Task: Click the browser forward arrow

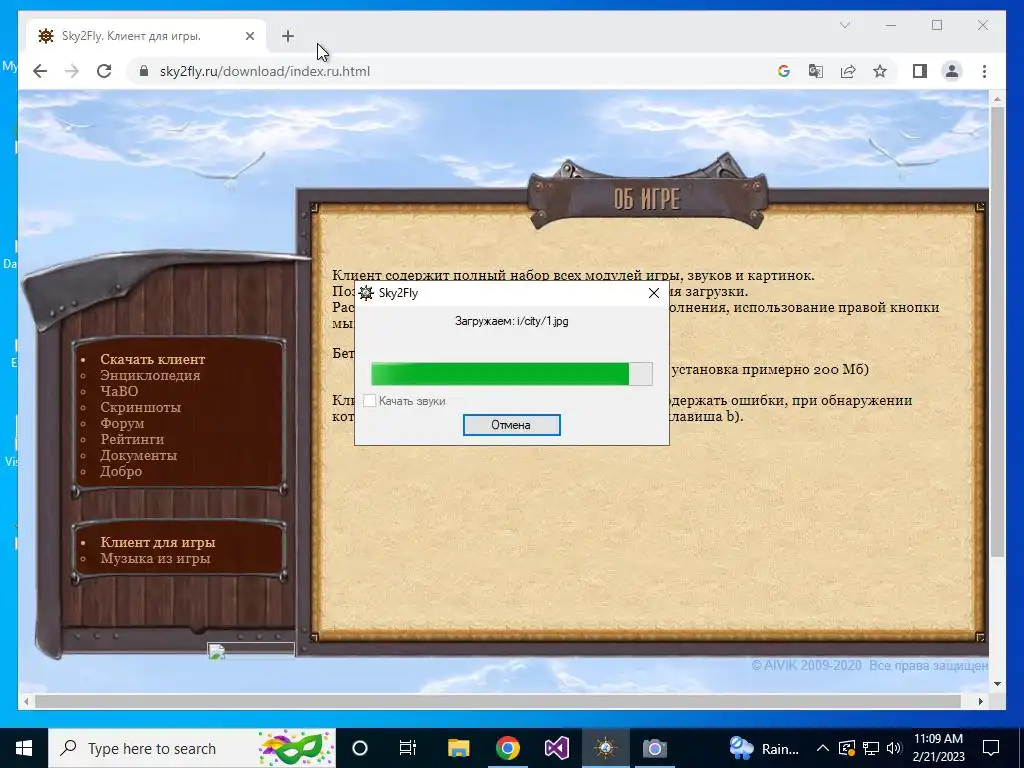Action: coord(72,71)
